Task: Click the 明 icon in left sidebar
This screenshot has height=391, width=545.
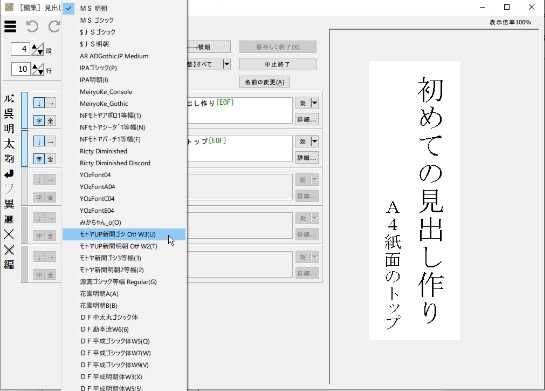Action: [9, 128]
